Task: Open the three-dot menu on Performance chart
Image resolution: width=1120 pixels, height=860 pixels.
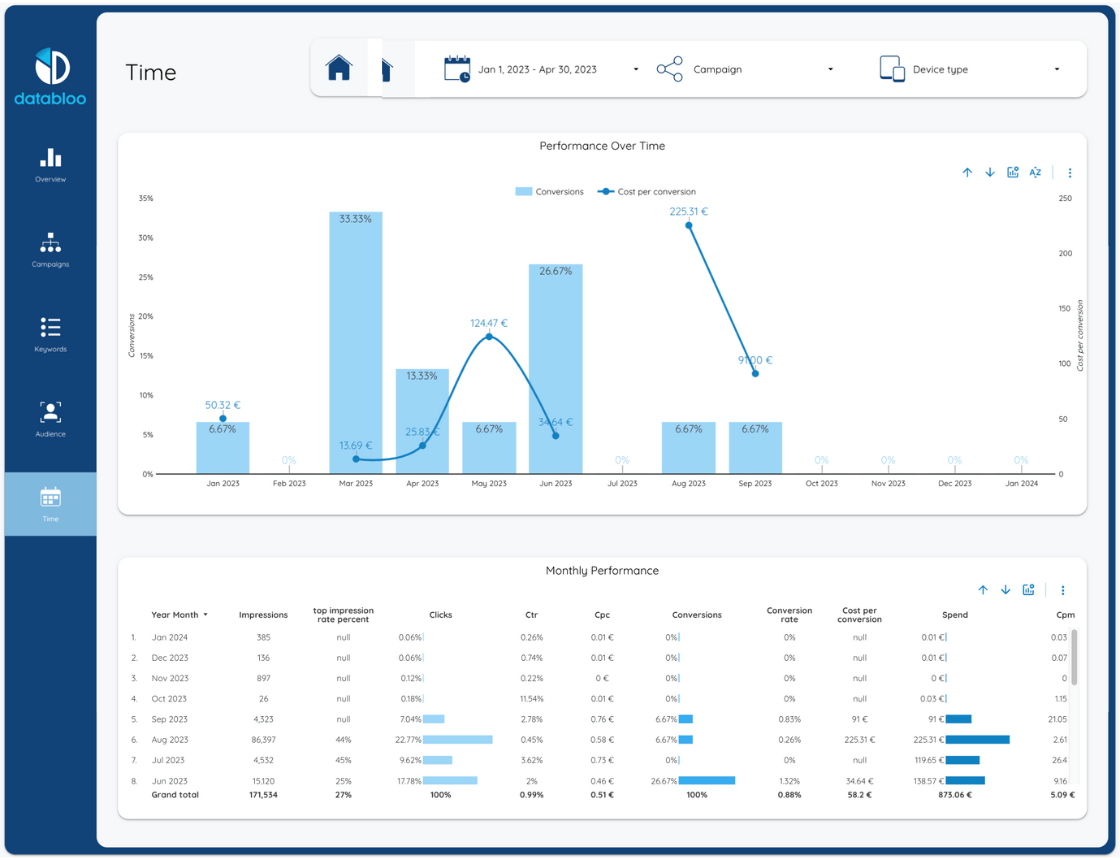Action: (x=1070, y=173)
